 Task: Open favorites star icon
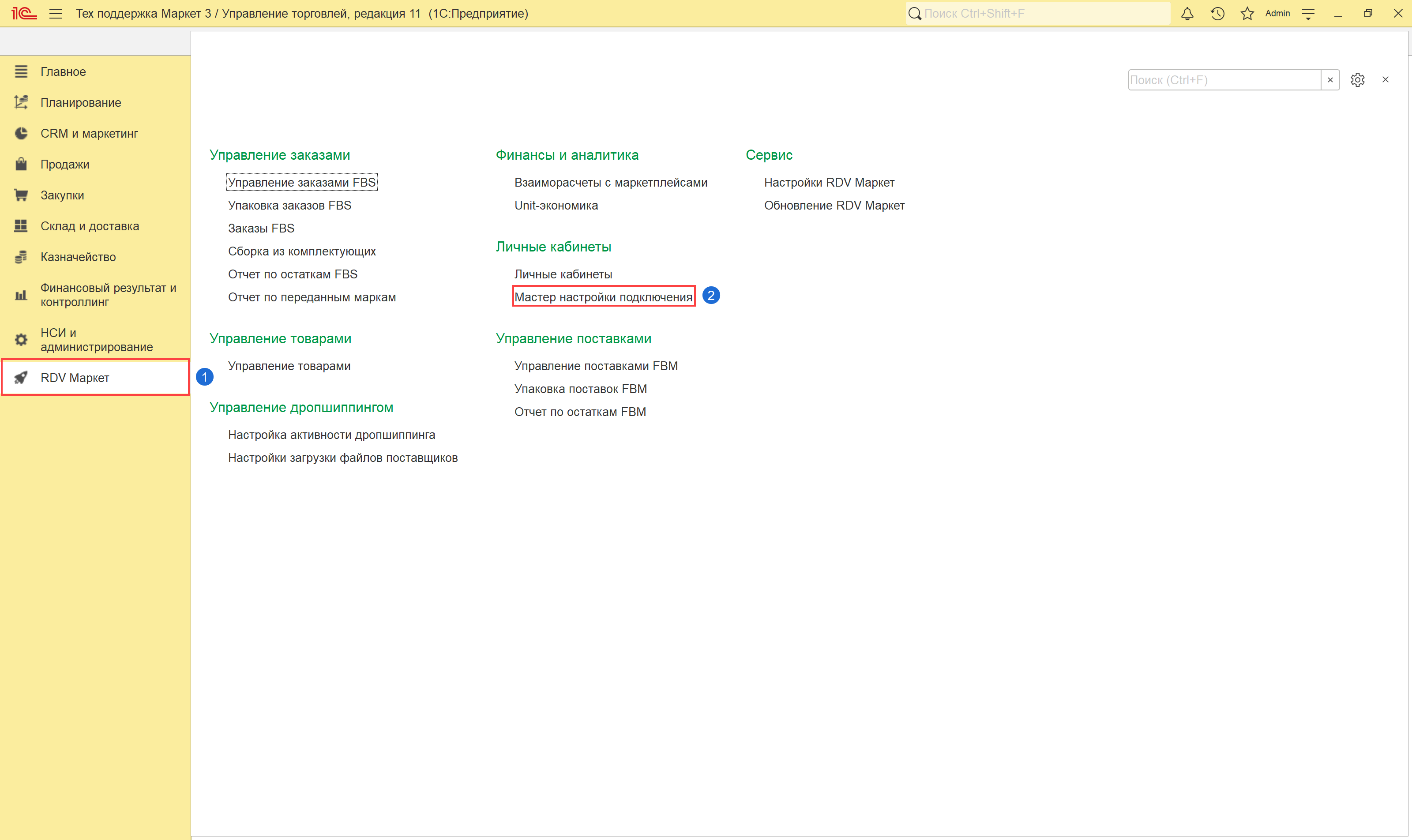click(x=1247, y=14)
